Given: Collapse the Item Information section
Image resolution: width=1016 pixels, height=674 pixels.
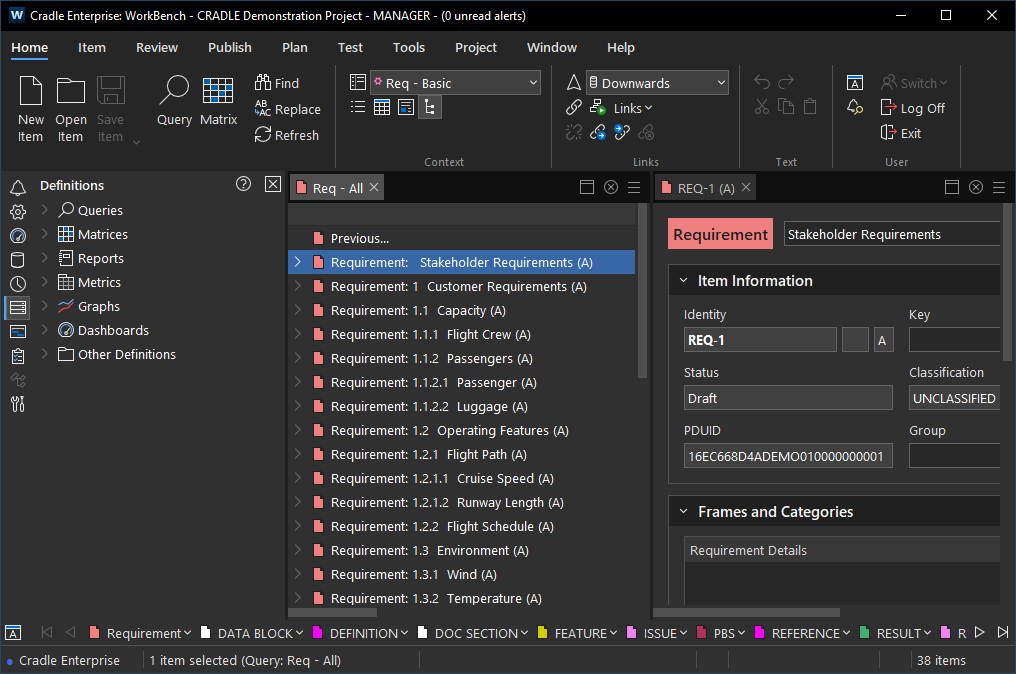Looking at the screenshot, I should pos(684,281).
